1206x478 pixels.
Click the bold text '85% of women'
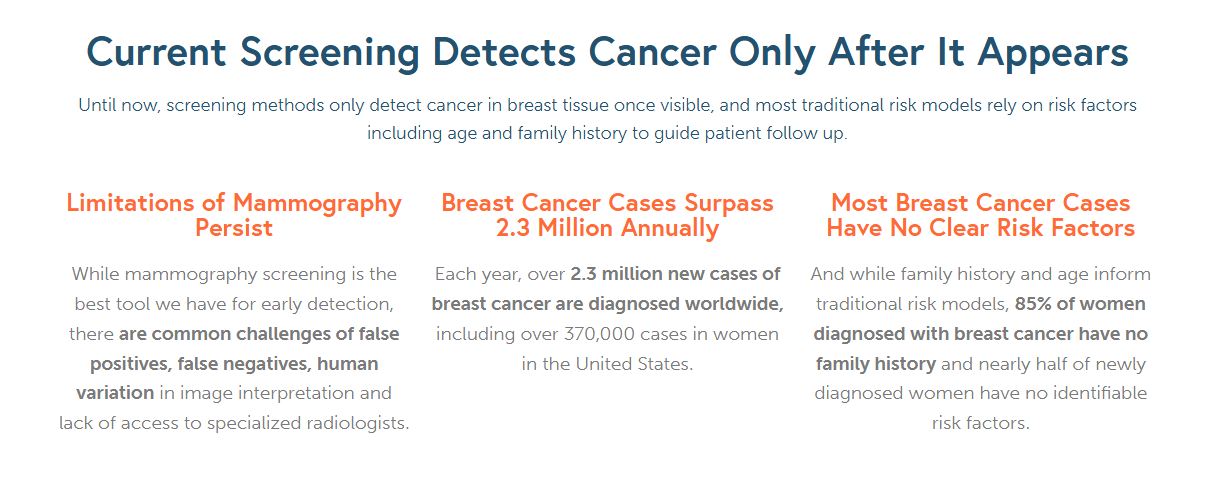point(1080,304)
